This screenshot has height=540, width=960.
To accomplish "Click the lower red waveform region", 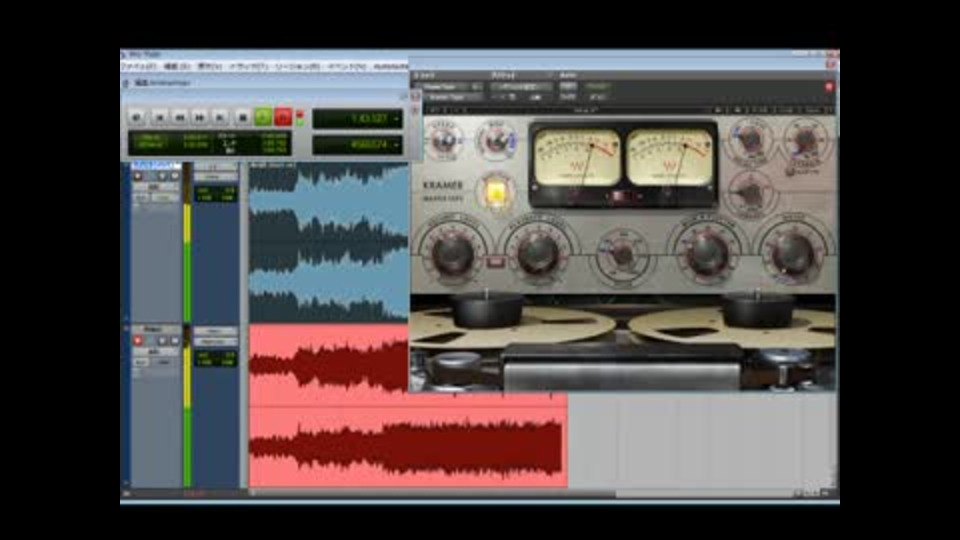I will click(408, 447).
